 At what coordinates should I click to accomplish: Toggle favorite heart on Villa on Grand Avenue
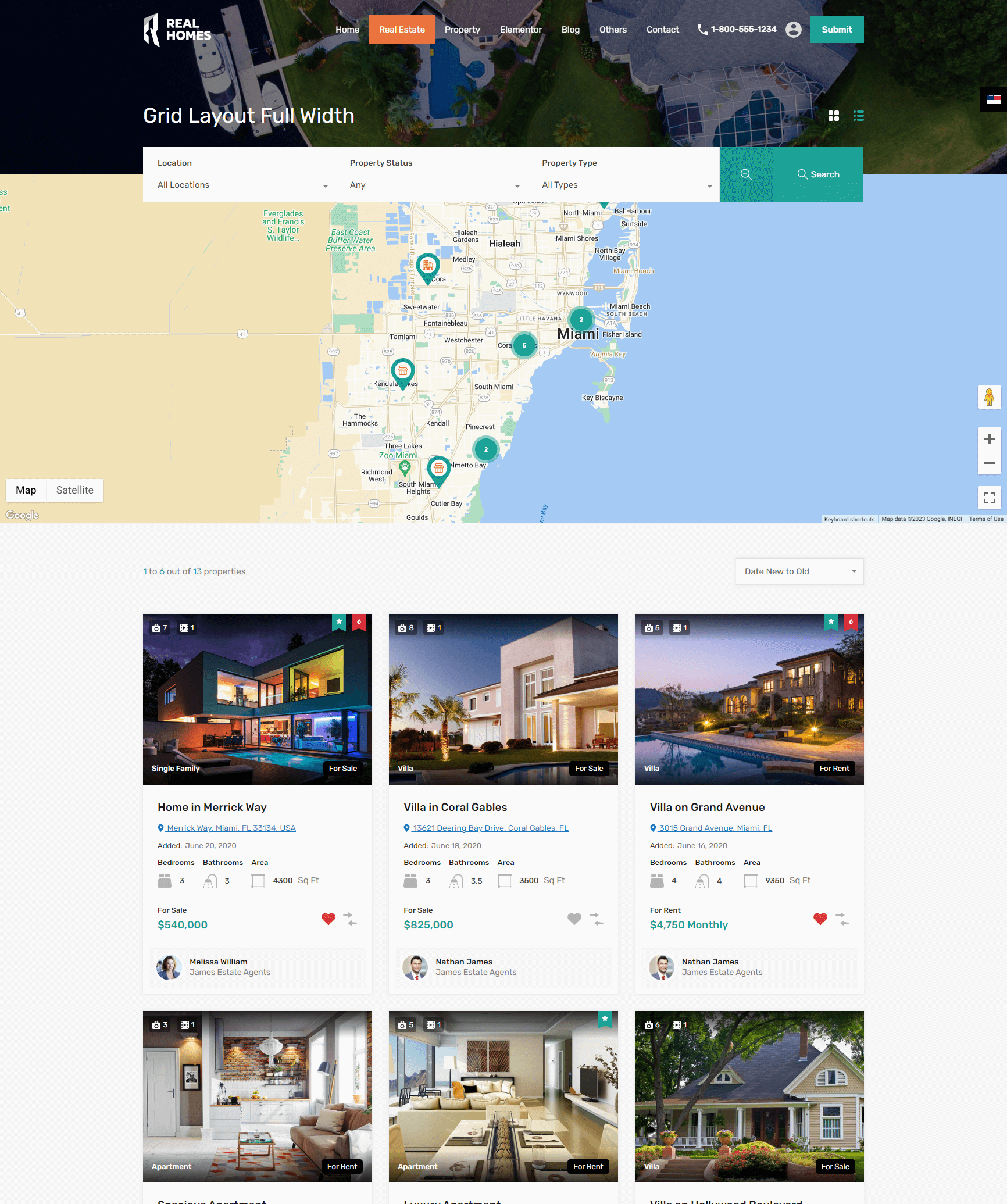click(x=820, y=919)
